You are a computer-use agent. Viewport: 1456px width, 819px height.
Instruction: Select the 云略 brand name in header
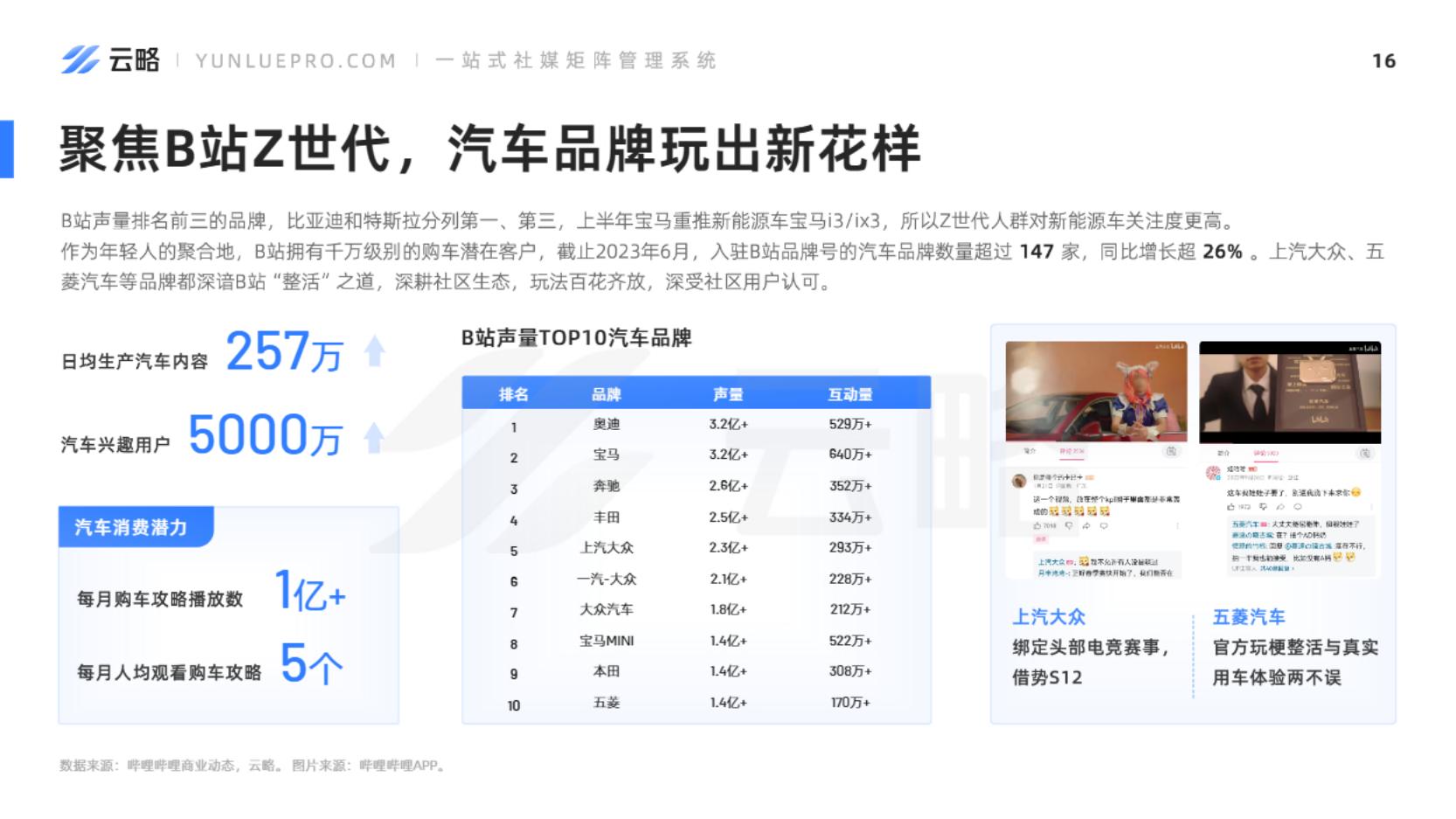134,59
